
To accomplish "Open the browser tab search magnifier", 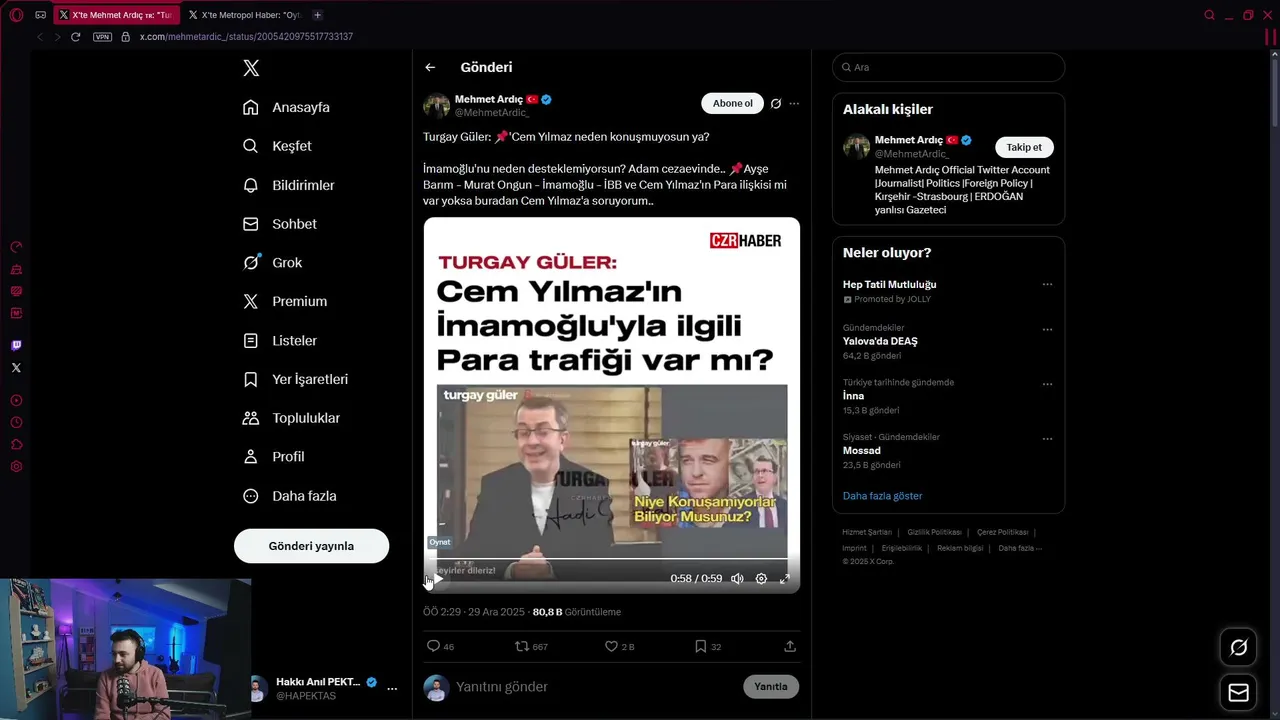I will tap(1209, 15).
